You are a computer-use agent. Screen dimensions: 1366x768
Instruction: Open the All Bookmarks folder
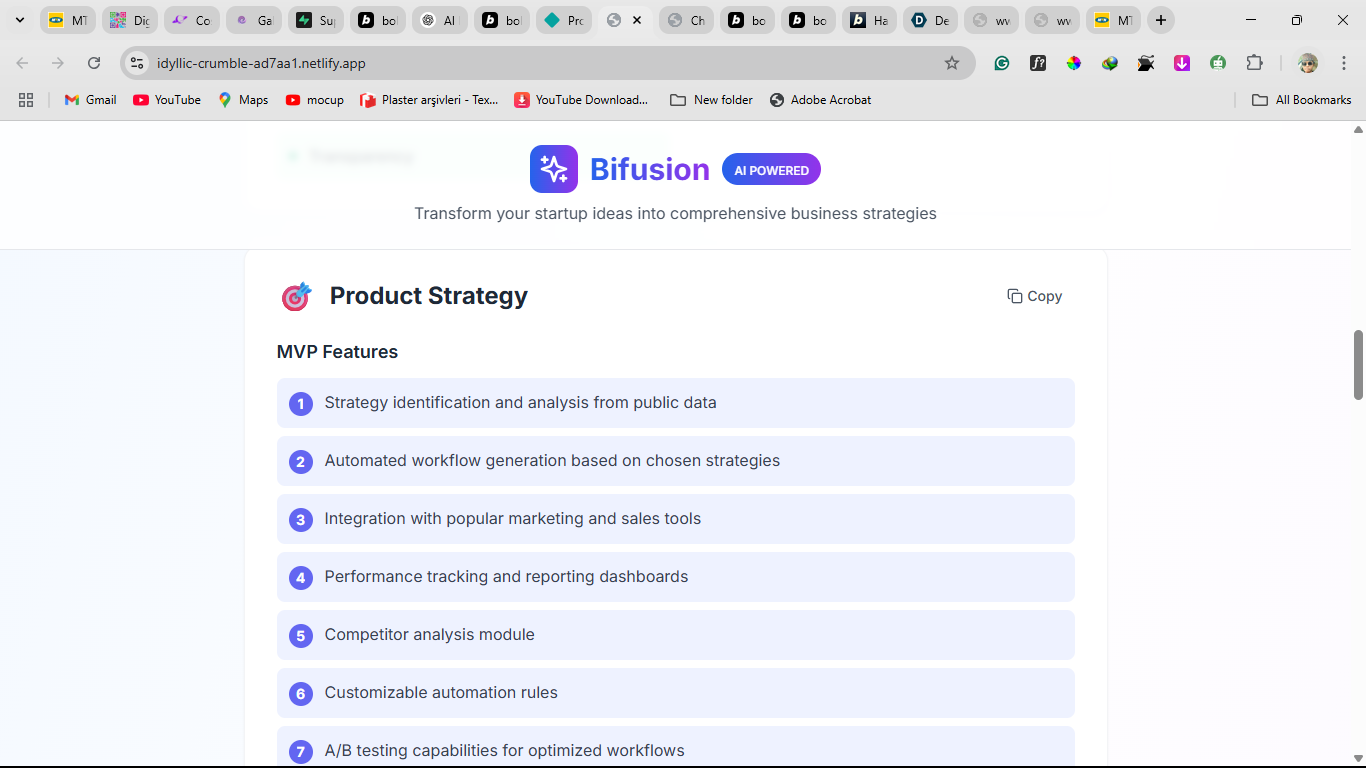(1302, 100)
